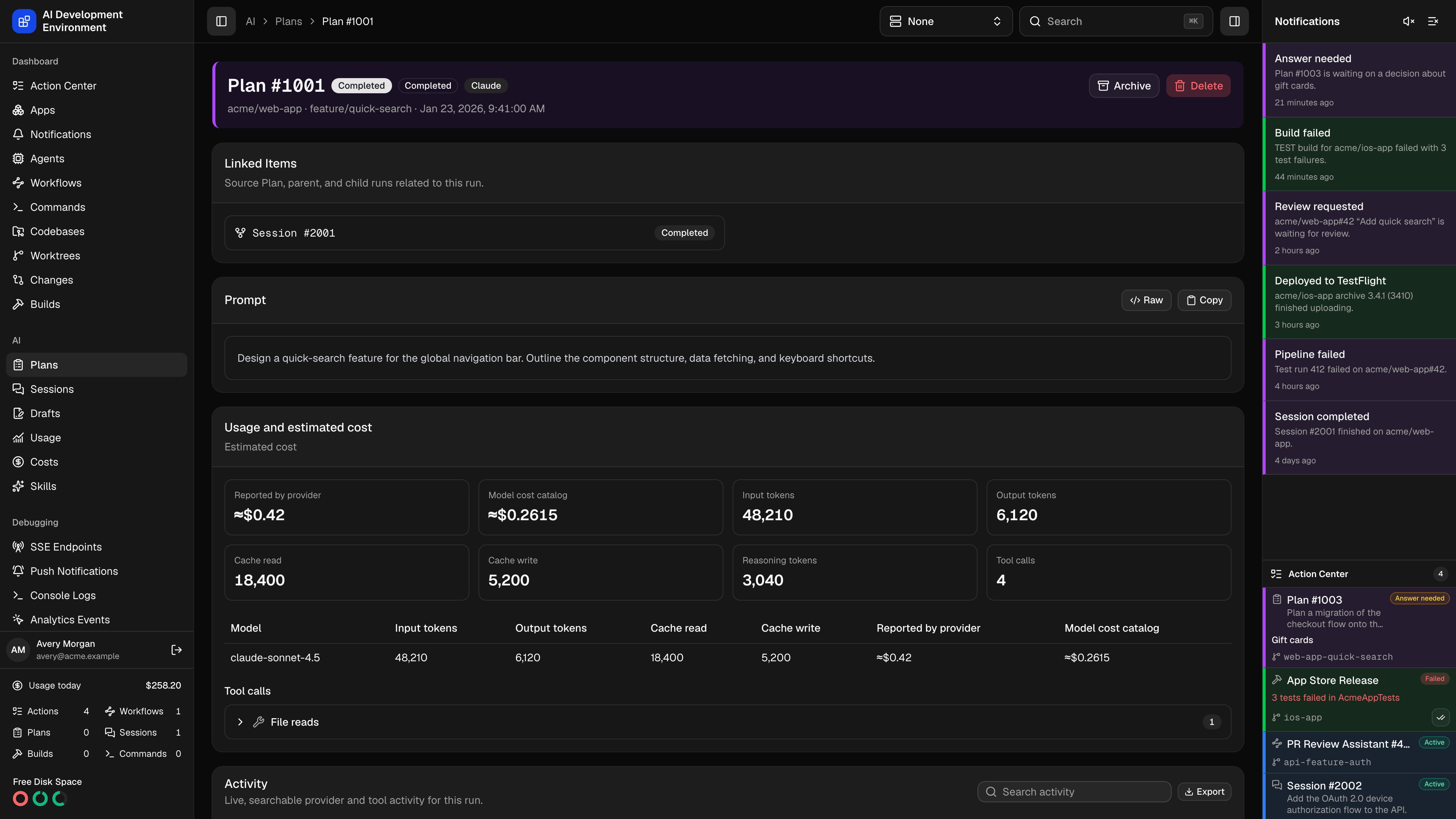Open Pipeline failed notification
Image resolution: width=1456 pixels, height=819 pixels.
[1359, 370]
